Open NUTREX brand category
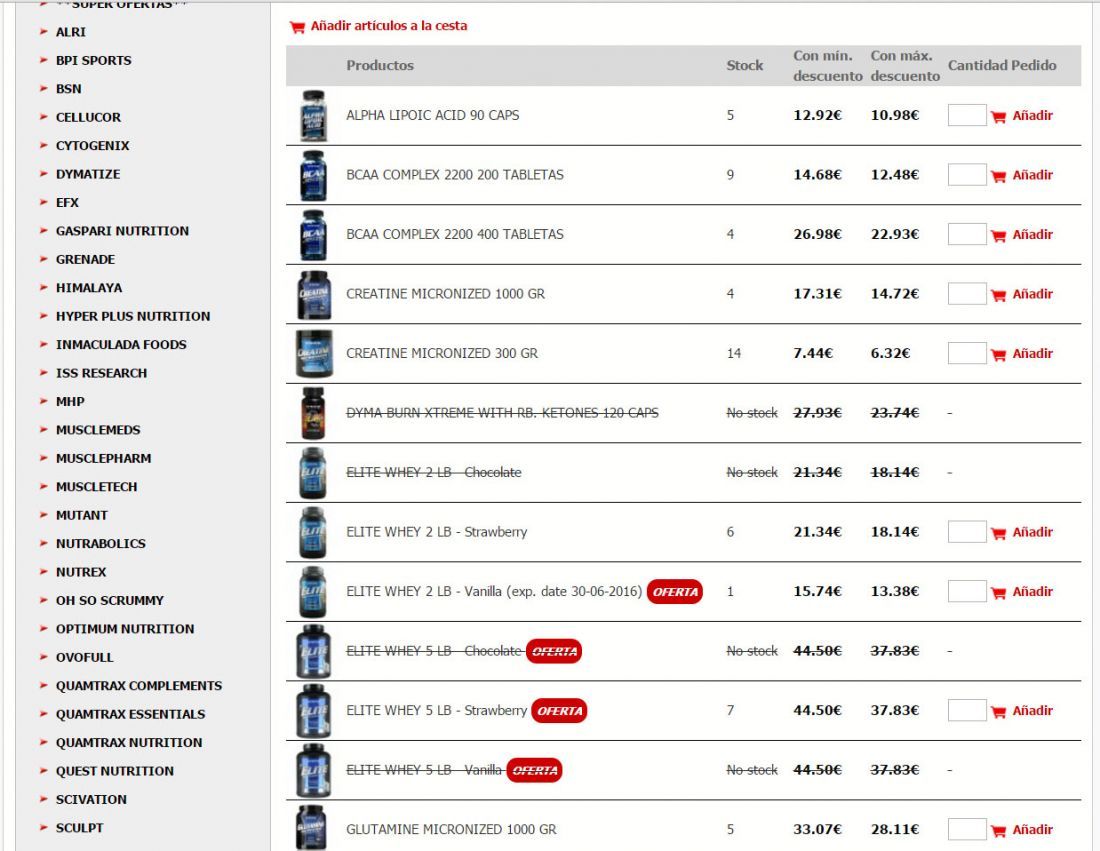Screen dimensions: 1100x851 pyautogui.click(x=81, y=572)
